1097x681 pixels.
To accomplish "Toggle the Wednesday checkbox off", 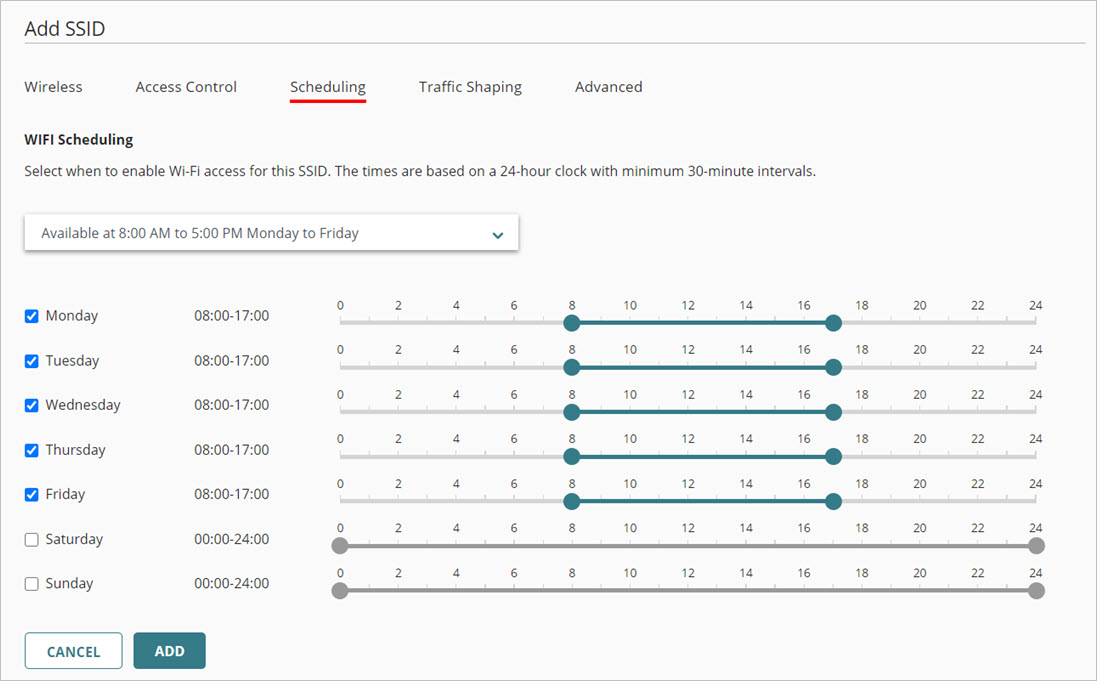I will (30, 405).
